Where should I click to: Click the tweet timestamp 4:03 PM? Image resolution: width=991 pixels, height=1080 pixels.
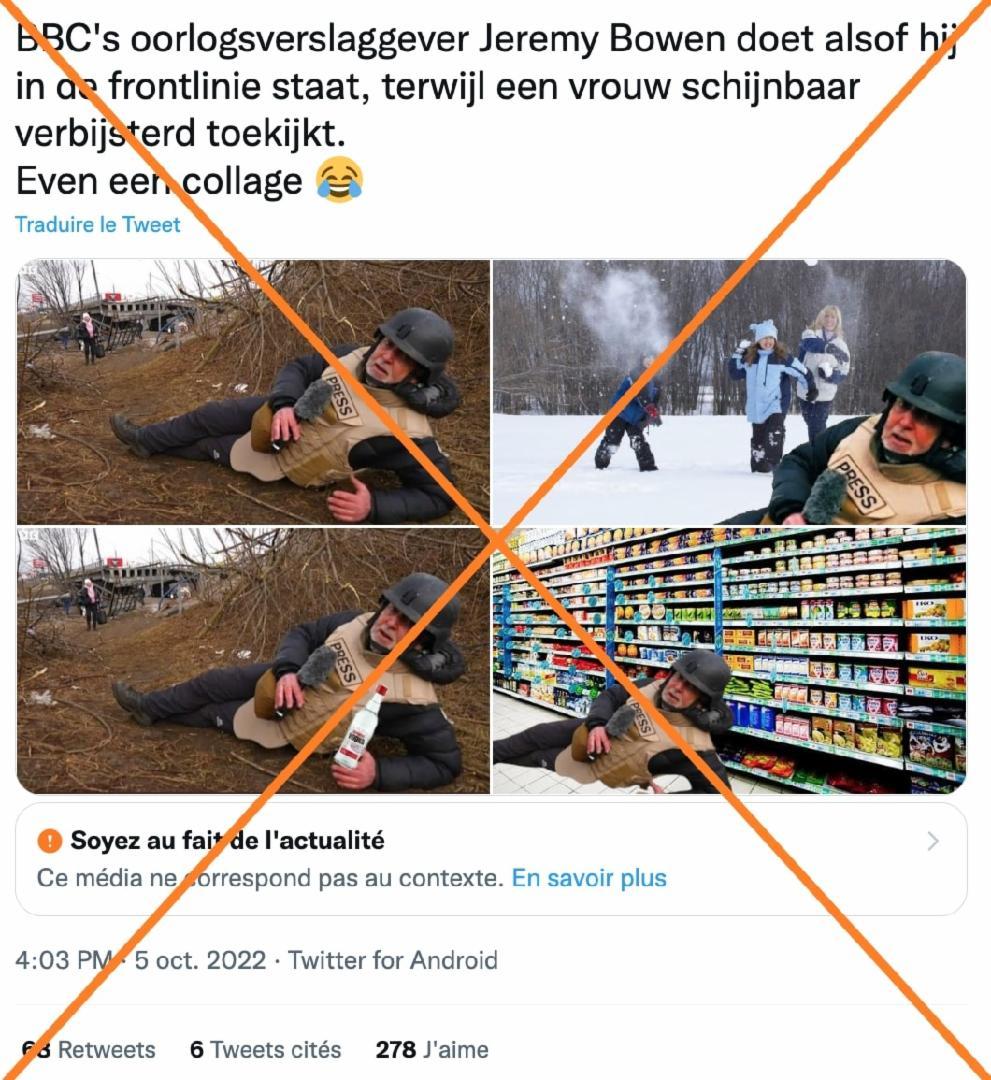64,960
